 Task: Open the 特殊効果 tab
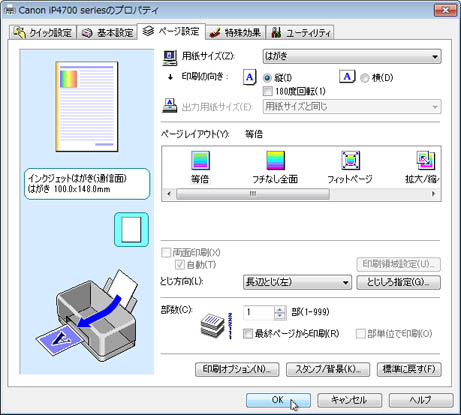(236, 33)
